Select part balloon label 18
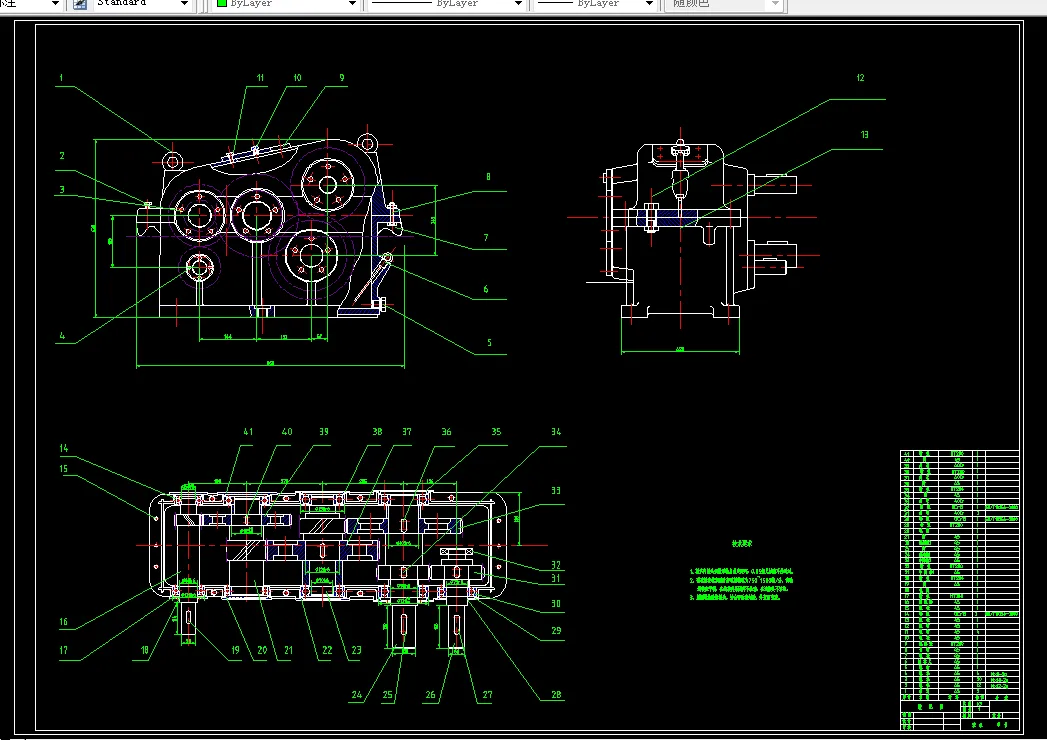Viewport: 1047px width, 740px height. (144, 650)
